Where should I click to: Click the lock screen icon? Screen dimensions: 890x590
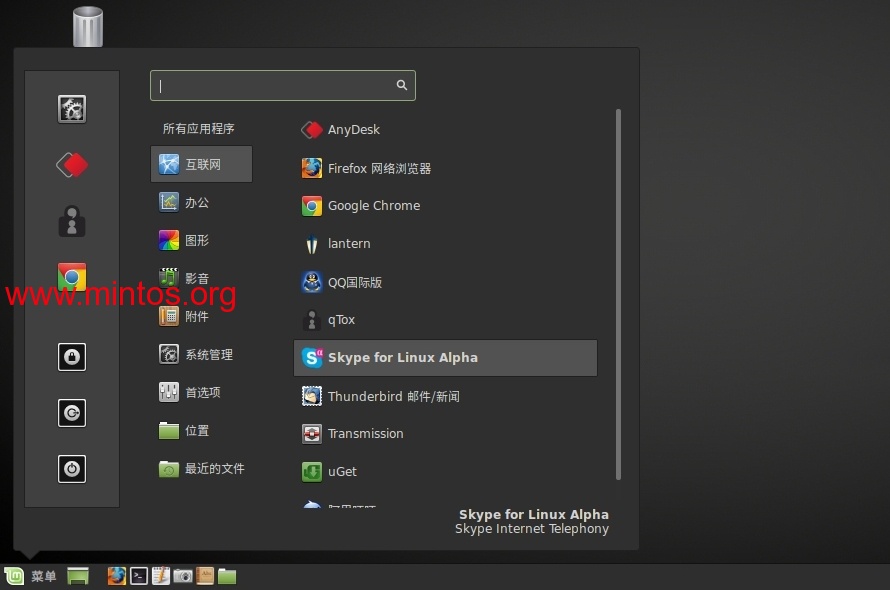(x=72, y=357)
